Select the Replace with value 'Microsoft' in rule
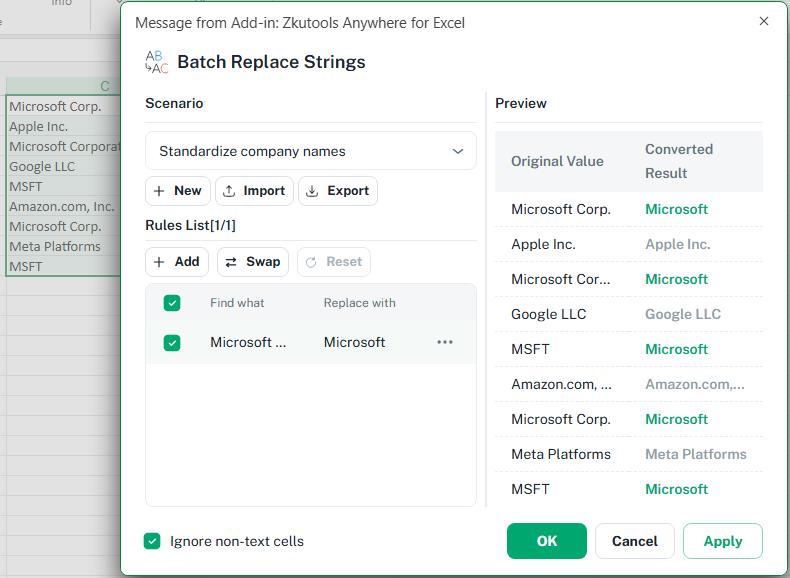Screen dimensions: 790x578 click(x=354, y=342)
